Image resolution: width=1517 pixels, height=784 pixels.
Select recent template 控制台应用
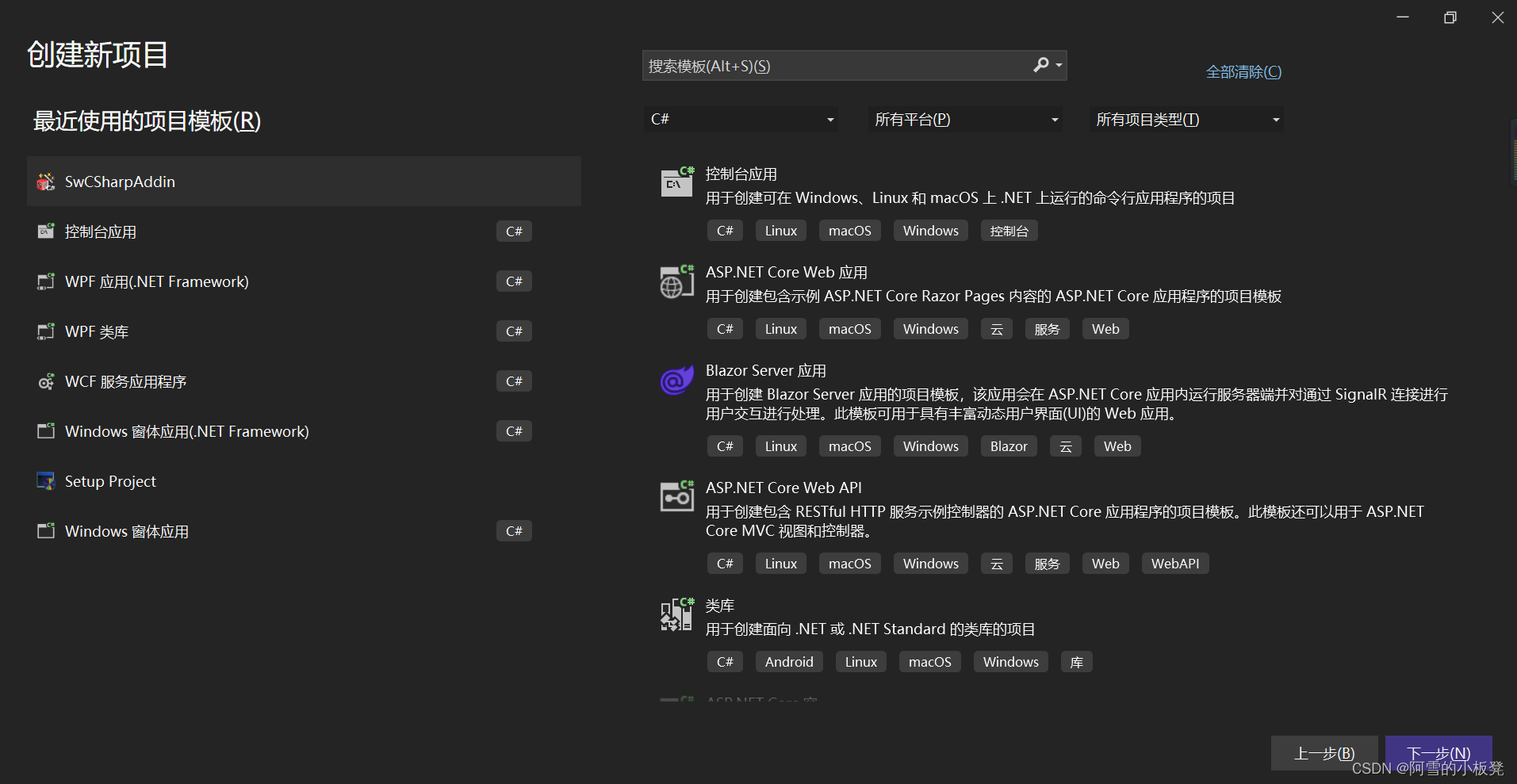(305, 231)
